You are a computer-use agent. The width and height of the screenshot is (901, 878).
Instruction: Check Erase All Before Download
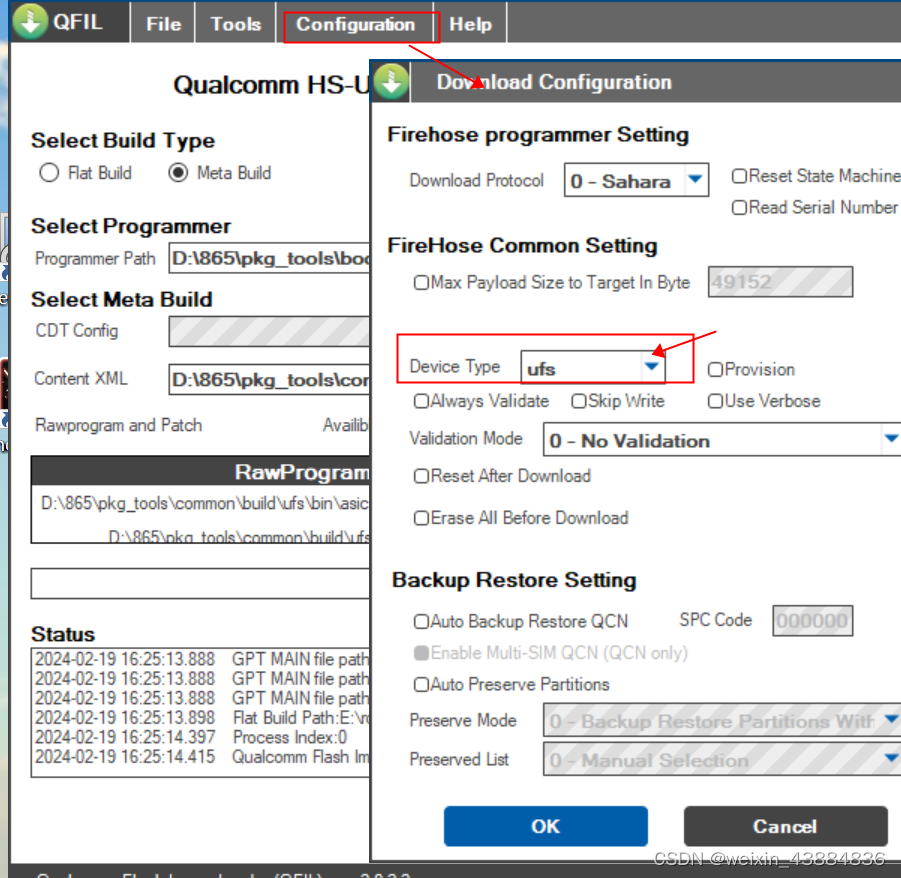point(421,518)
